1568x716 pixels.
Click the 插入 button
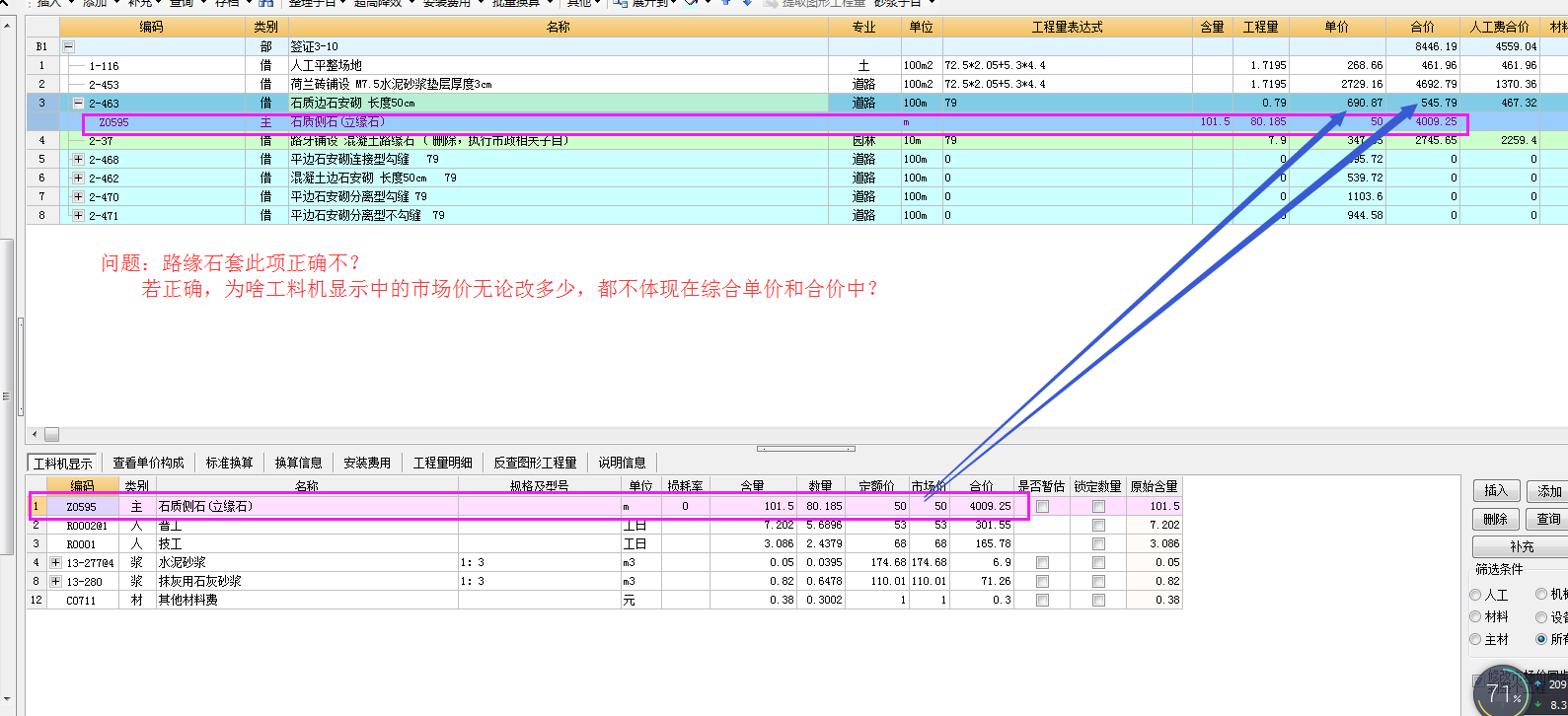click(x=1495, y=490)
